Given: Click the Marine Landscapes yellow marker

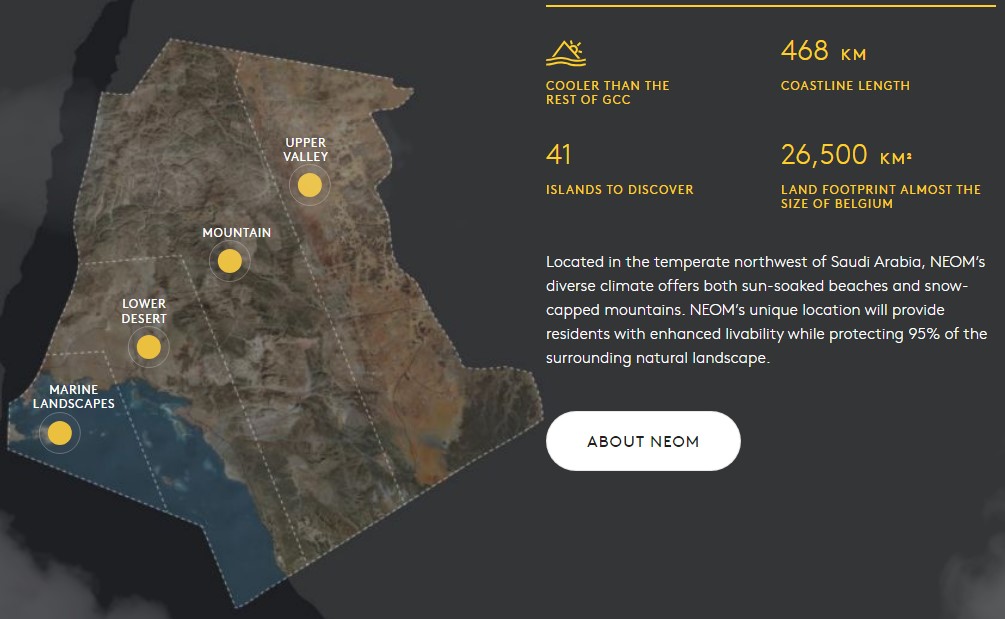Looking at the screenshot, I should (x=60, y=433).
